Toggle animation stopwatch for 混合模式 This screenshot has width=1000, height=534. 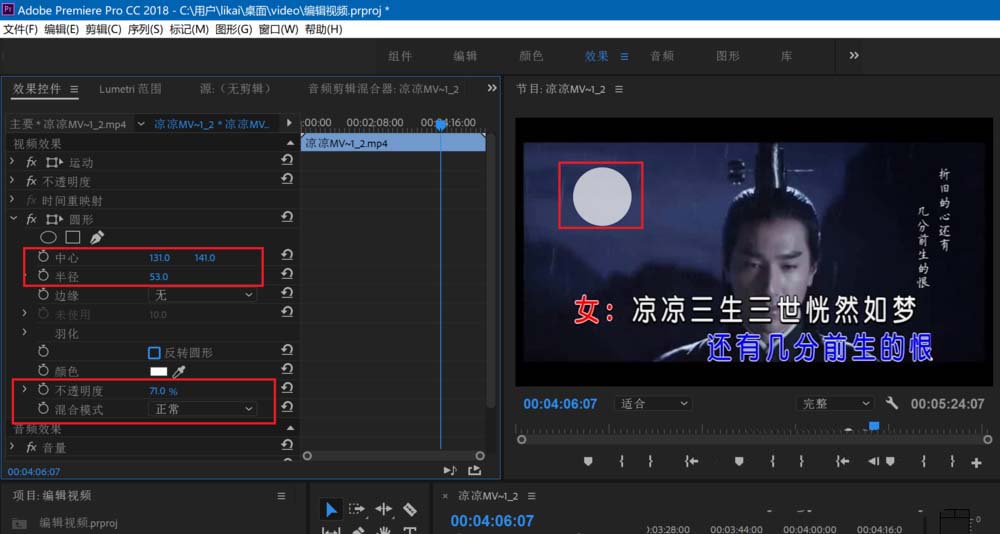point(43,408)
